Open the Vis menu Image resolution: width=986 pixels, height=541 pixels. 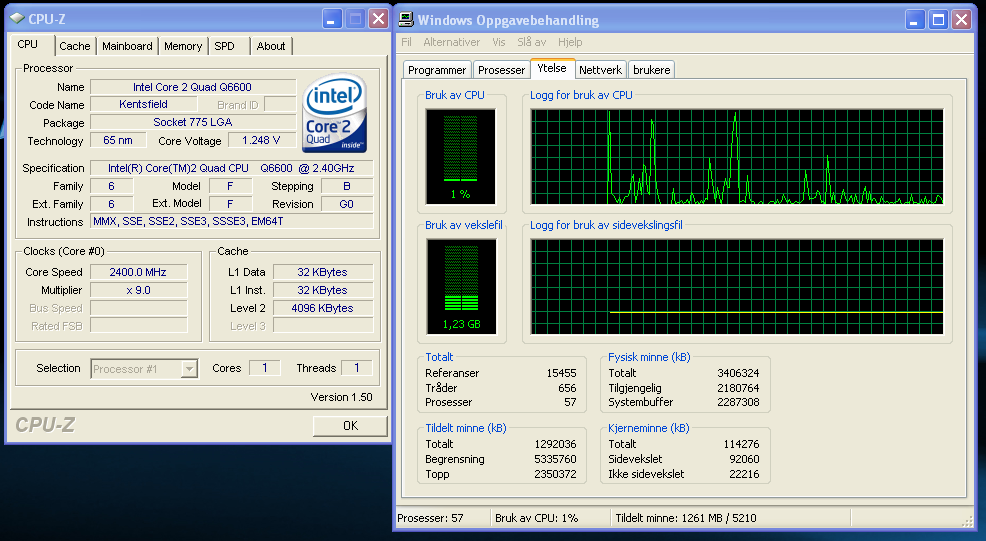[x=499, y=42]
